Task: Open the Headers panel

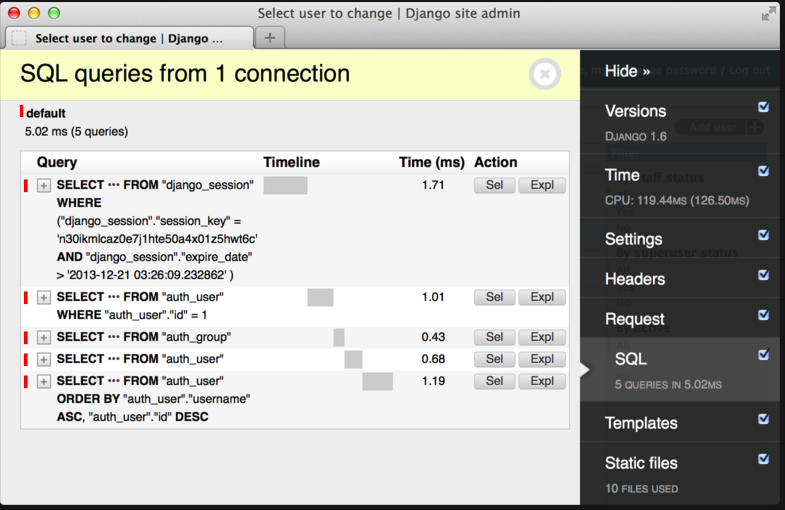Action: click(x=635, y=279)
